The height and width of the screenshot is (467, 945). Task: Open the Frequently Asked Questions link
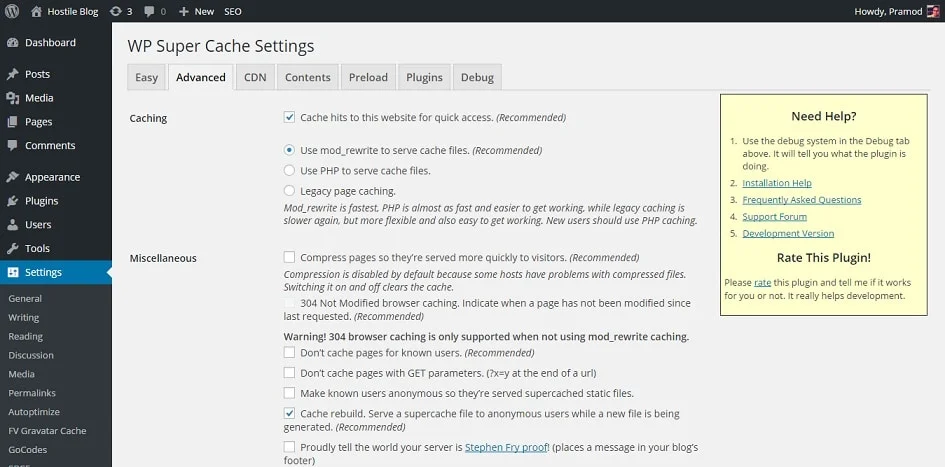click(x=802, y=199)
